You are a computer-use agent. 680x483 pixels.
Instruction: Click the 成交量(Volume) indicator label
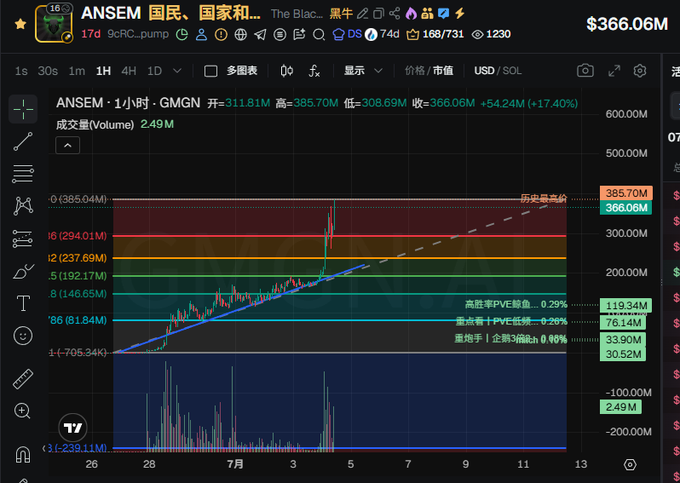pyautogui.click(x=95, y=125)
